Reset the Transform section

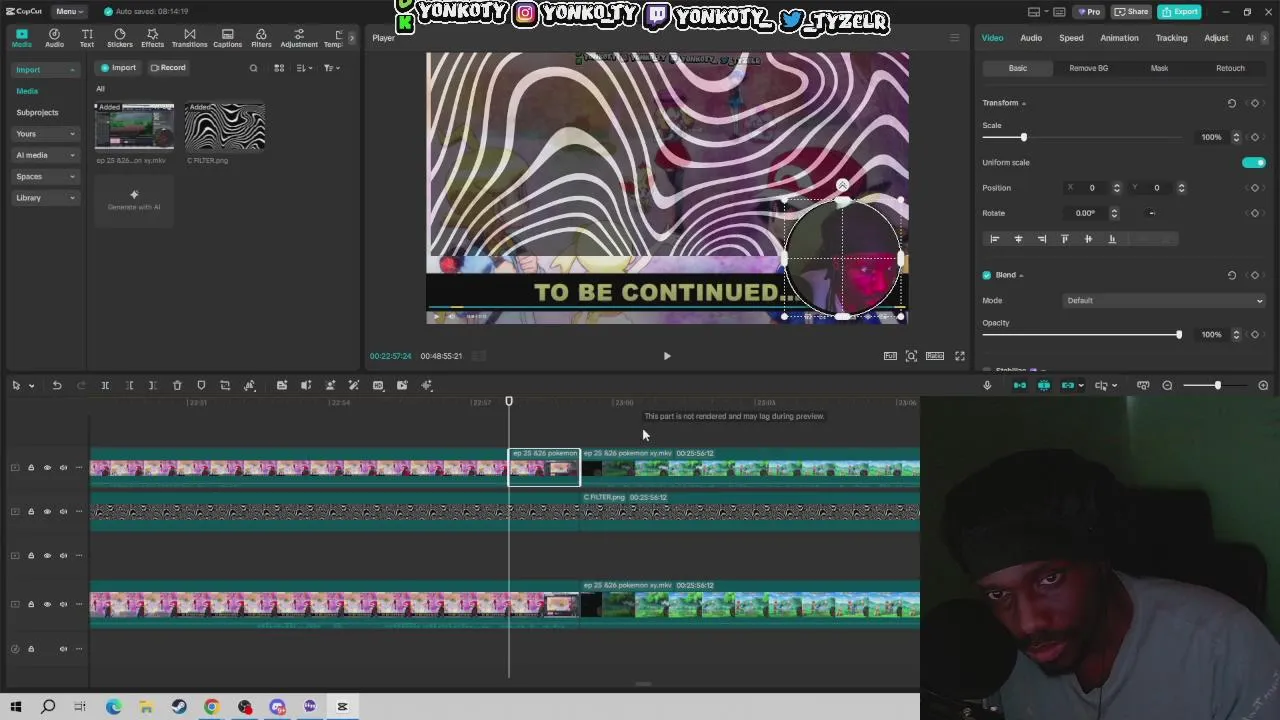click(1232, 103)
